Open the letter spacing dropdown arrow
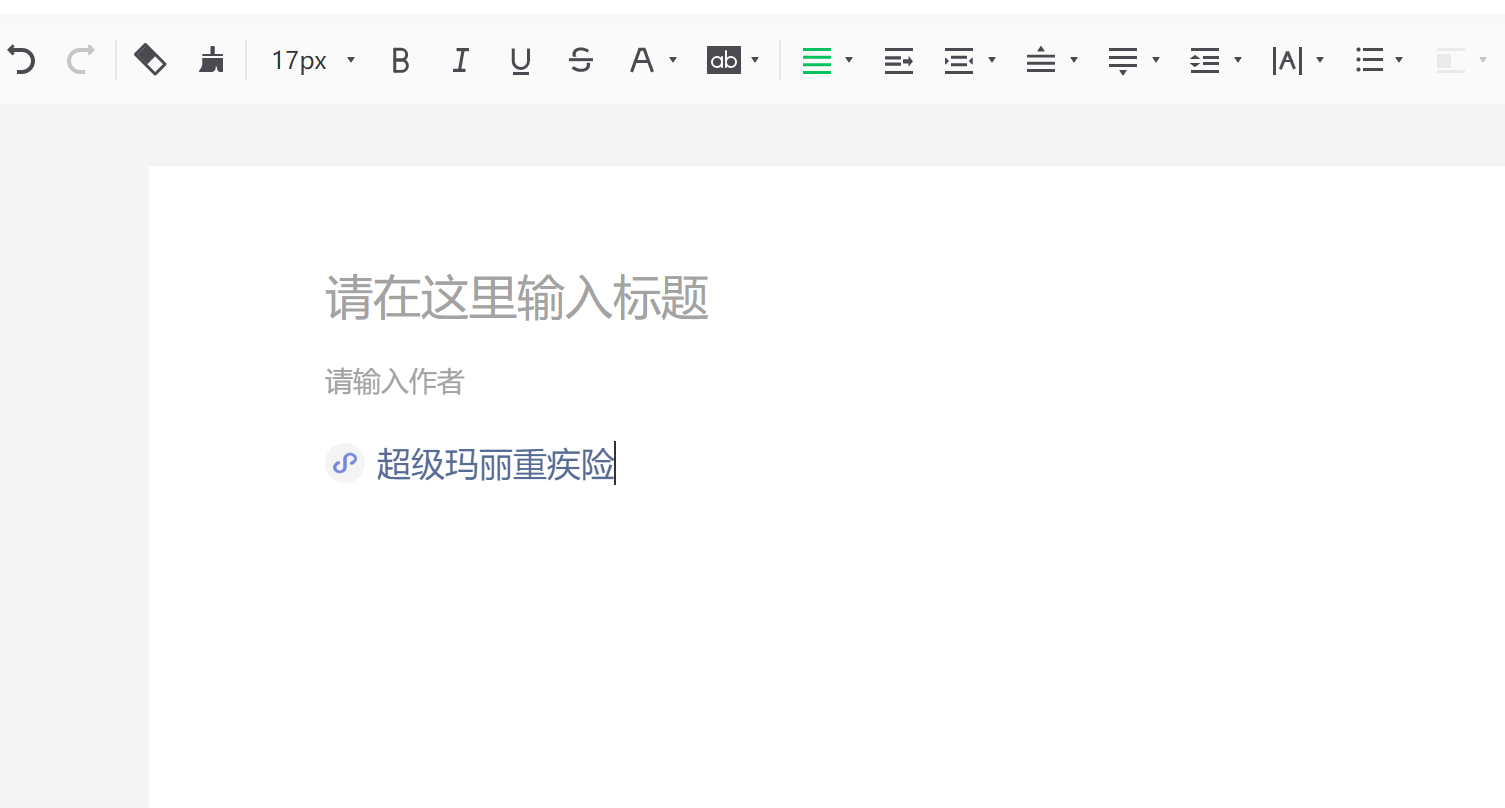 coord(1320,60)
